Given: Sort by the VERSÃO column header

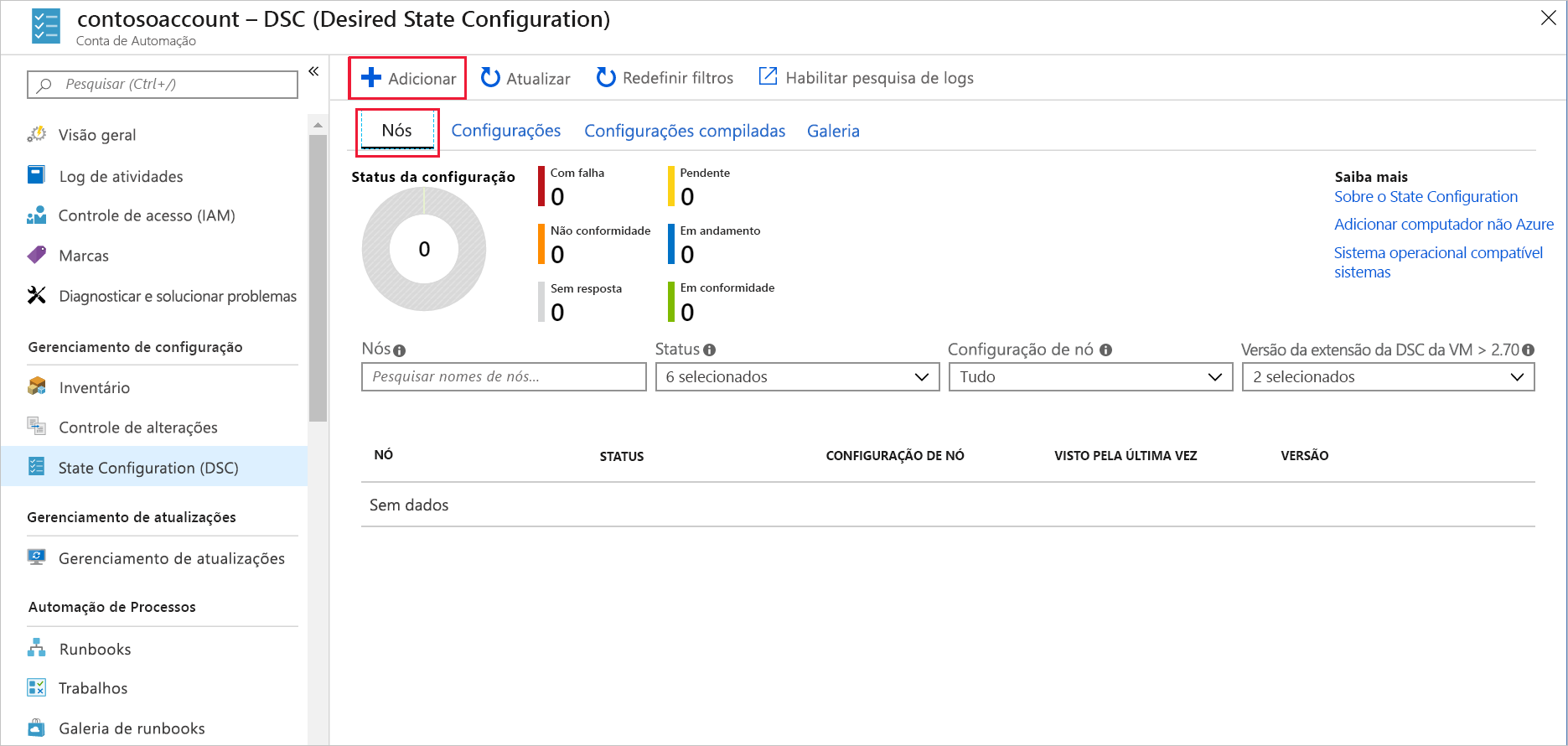Looking at the screenshot, I should (1305, 456).
